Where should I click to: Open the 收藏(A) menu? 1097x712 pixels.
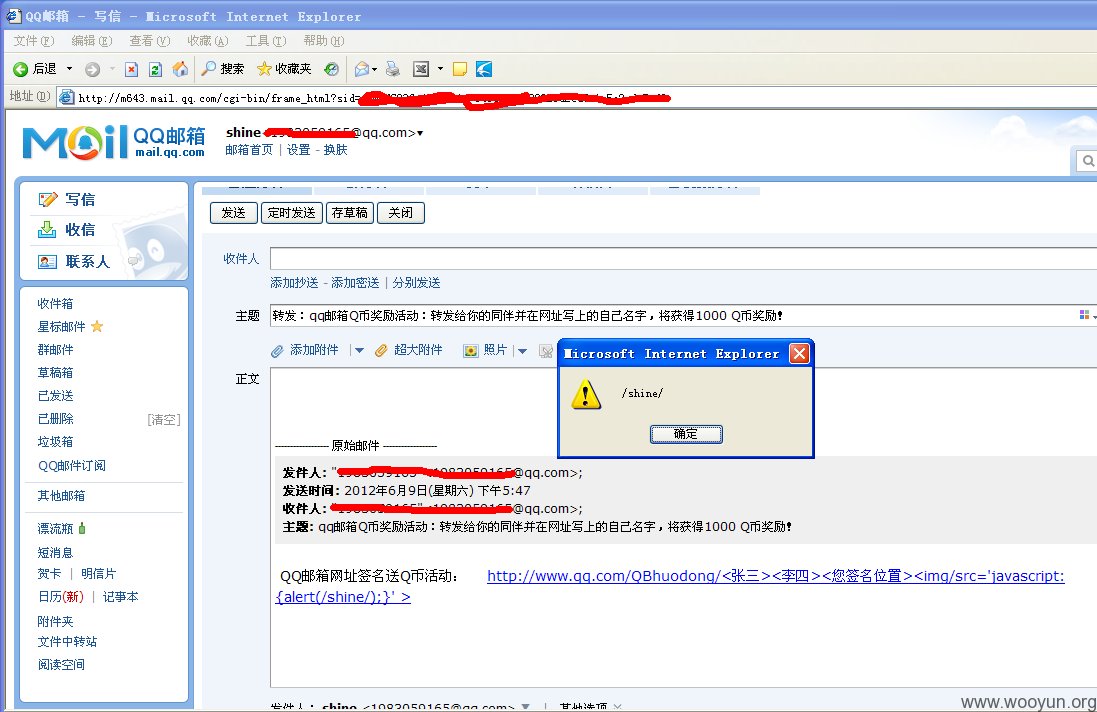pos(208,41)
